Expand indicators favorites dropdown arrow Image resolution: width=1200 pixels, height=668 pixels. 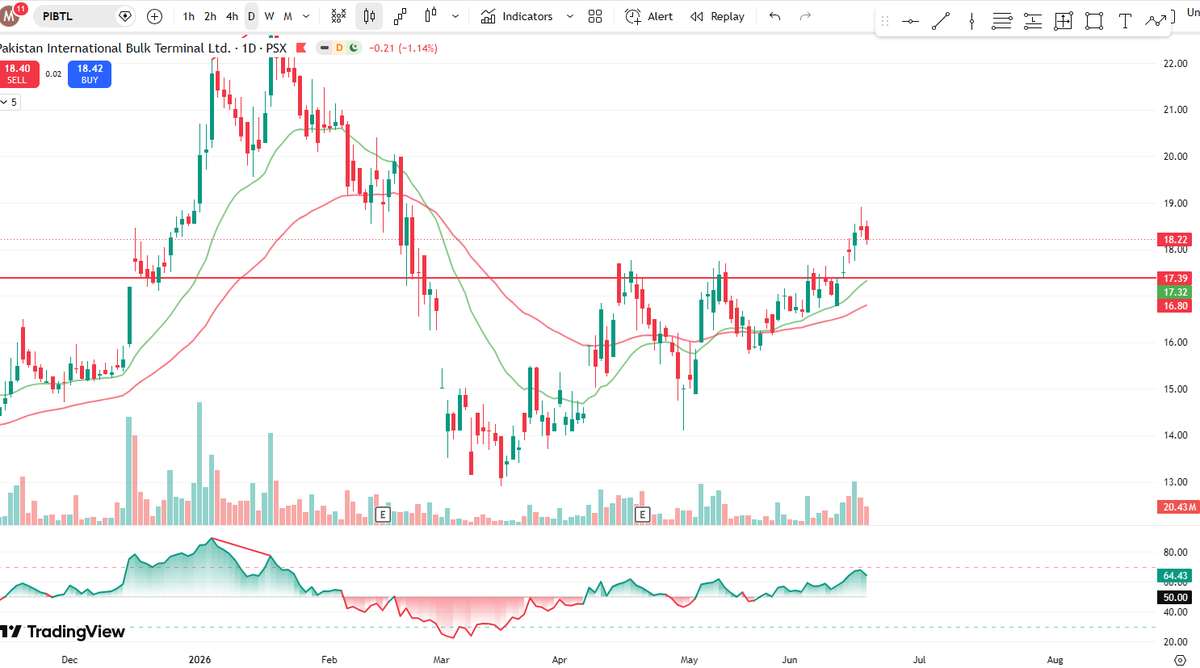pyautogui.click(x=570, y=16)
